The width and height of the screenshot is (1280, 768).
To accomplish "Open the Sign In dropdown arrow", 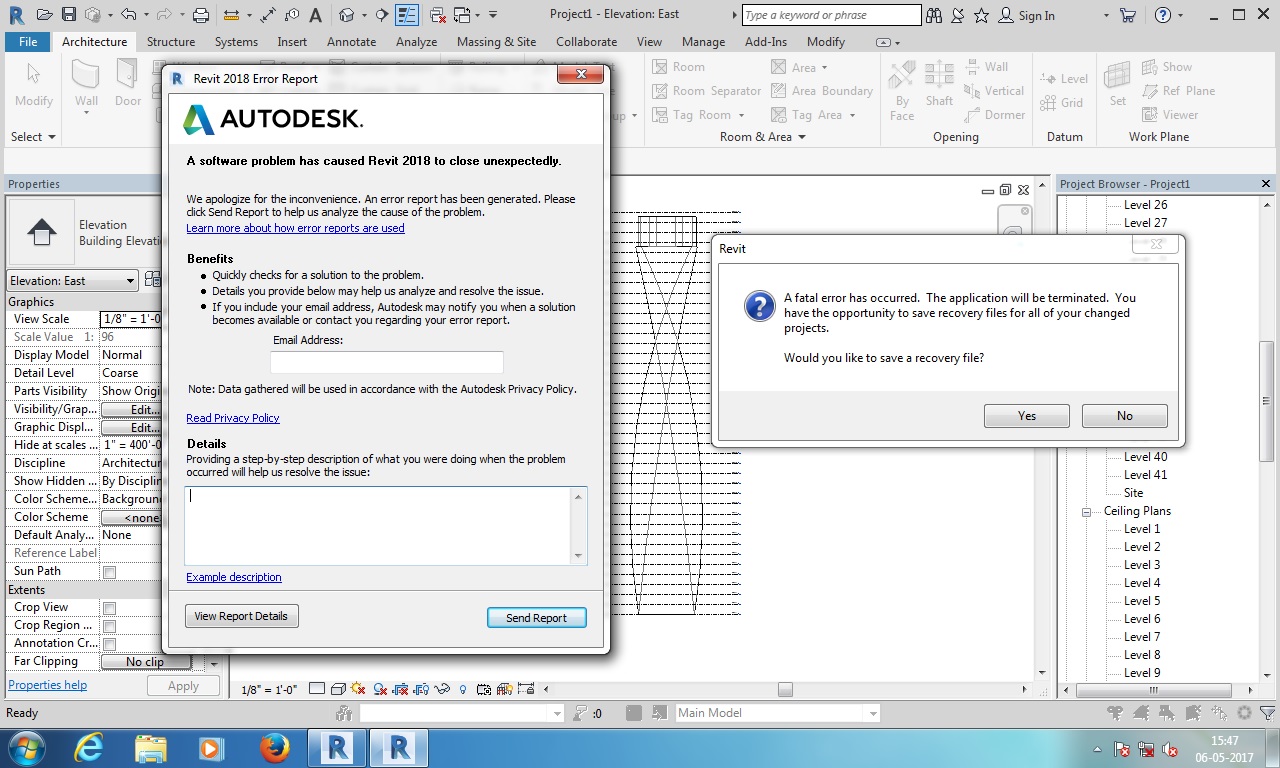I will [1106, 15].
